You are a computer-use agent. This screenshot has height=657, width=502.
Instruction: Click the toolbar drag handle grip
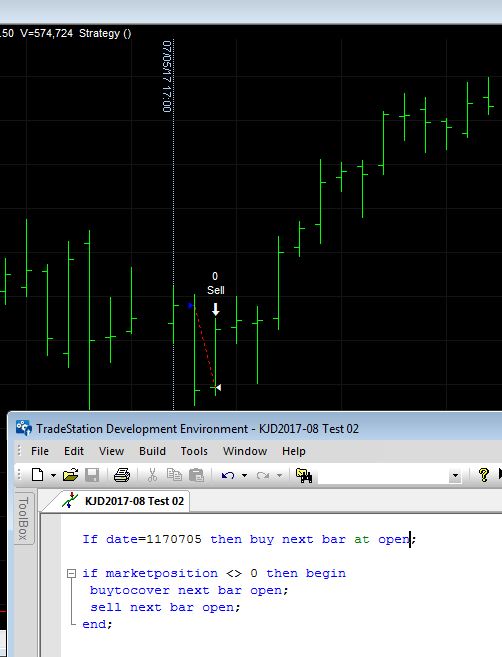(19, 475)
